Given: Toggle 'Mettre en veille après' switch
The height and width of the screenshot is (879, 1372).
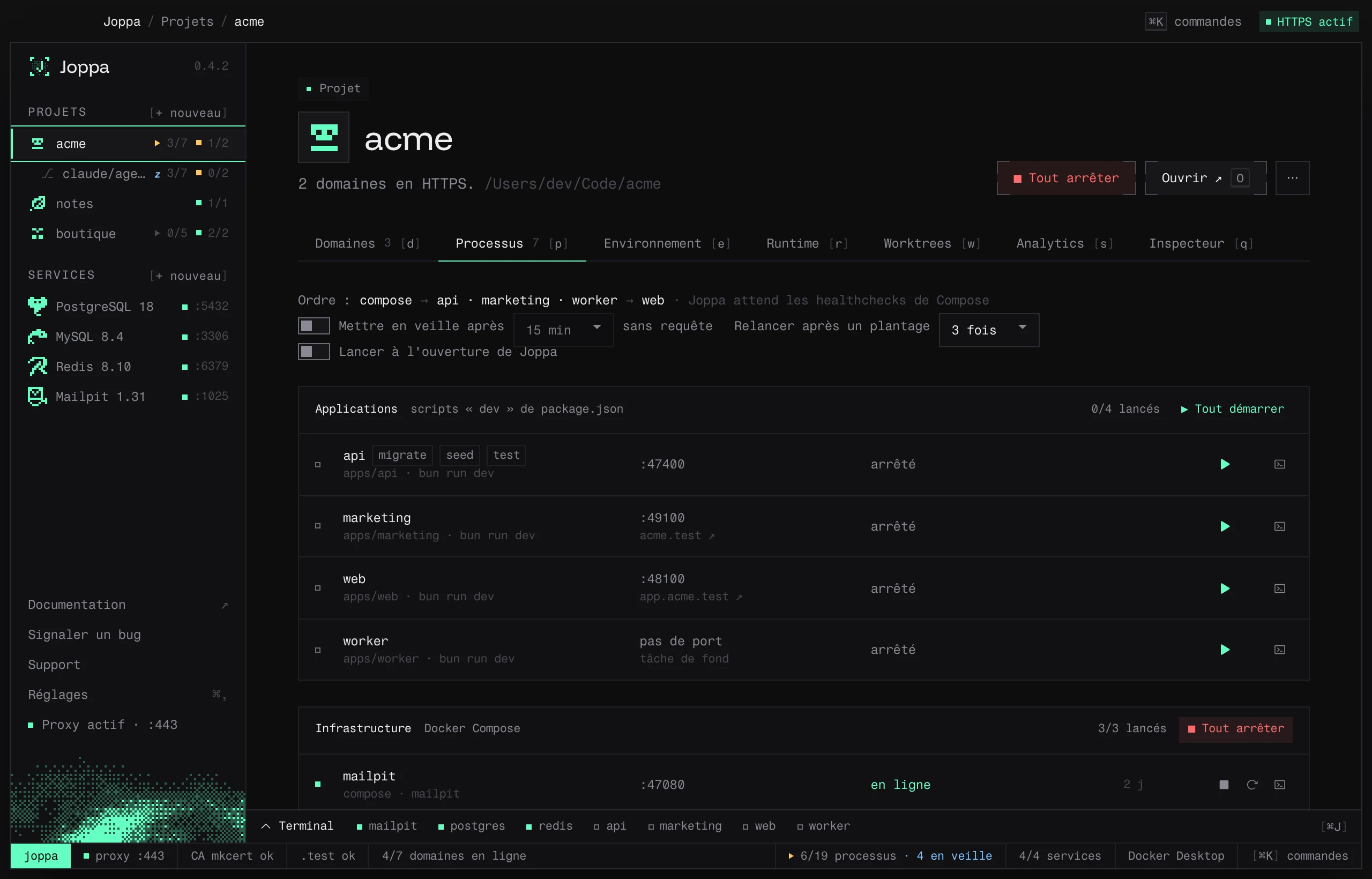Looking at the screenshot, I should tap(314, 326).
